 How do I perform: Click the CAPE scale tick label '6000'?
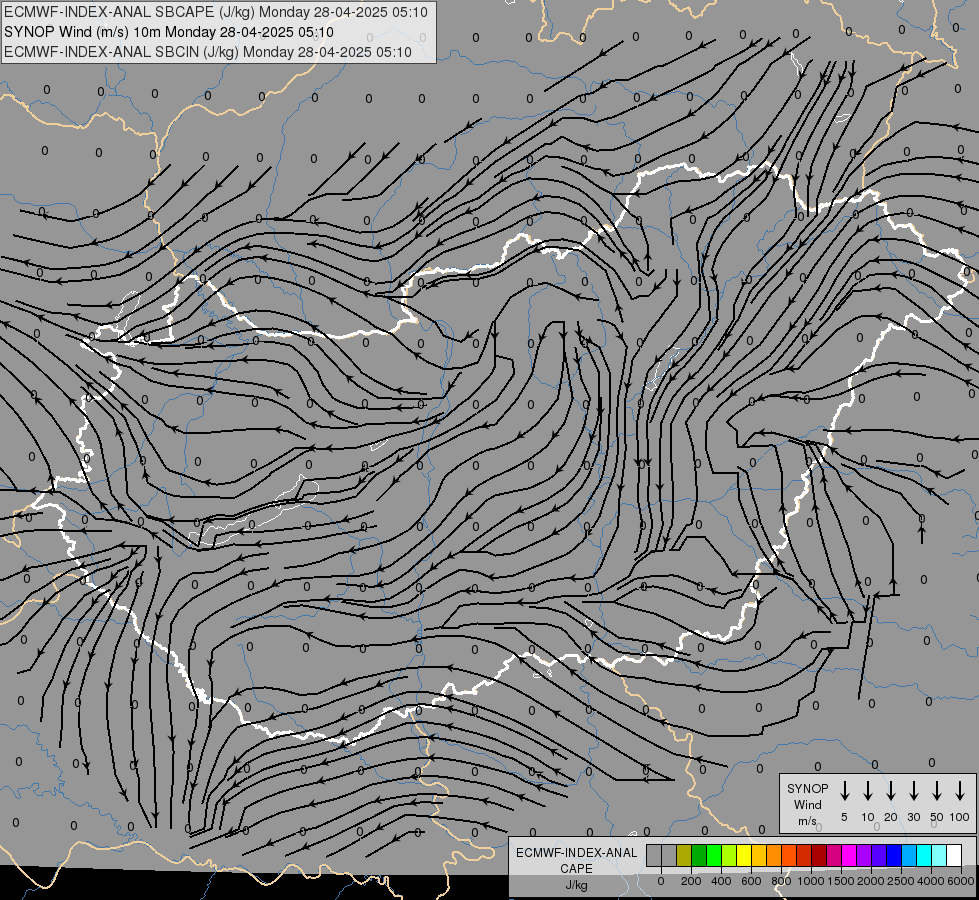coord(960,881)
